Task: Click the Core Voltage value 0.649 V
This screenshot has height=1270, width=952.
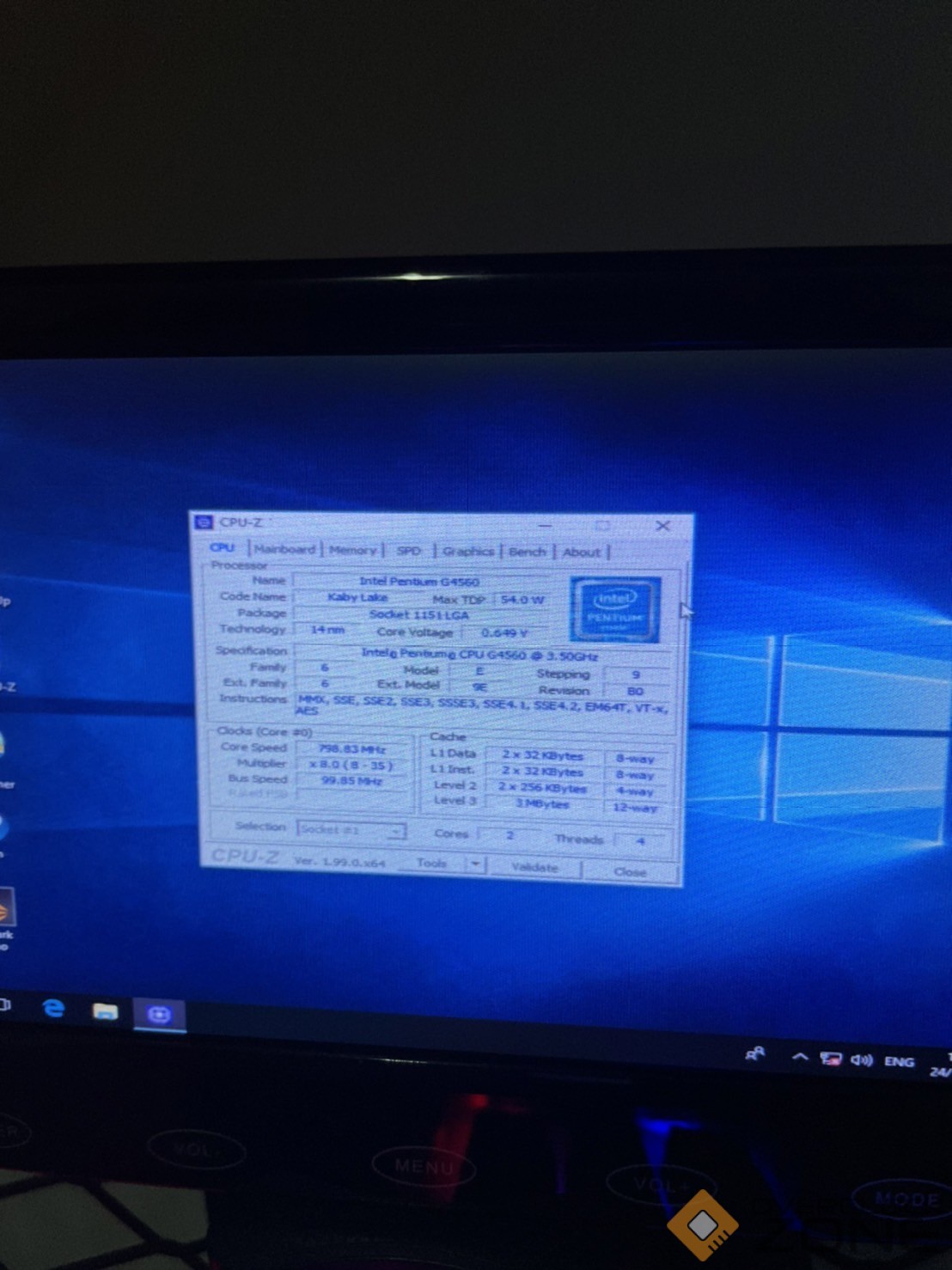Action: (x=504, y=632)
